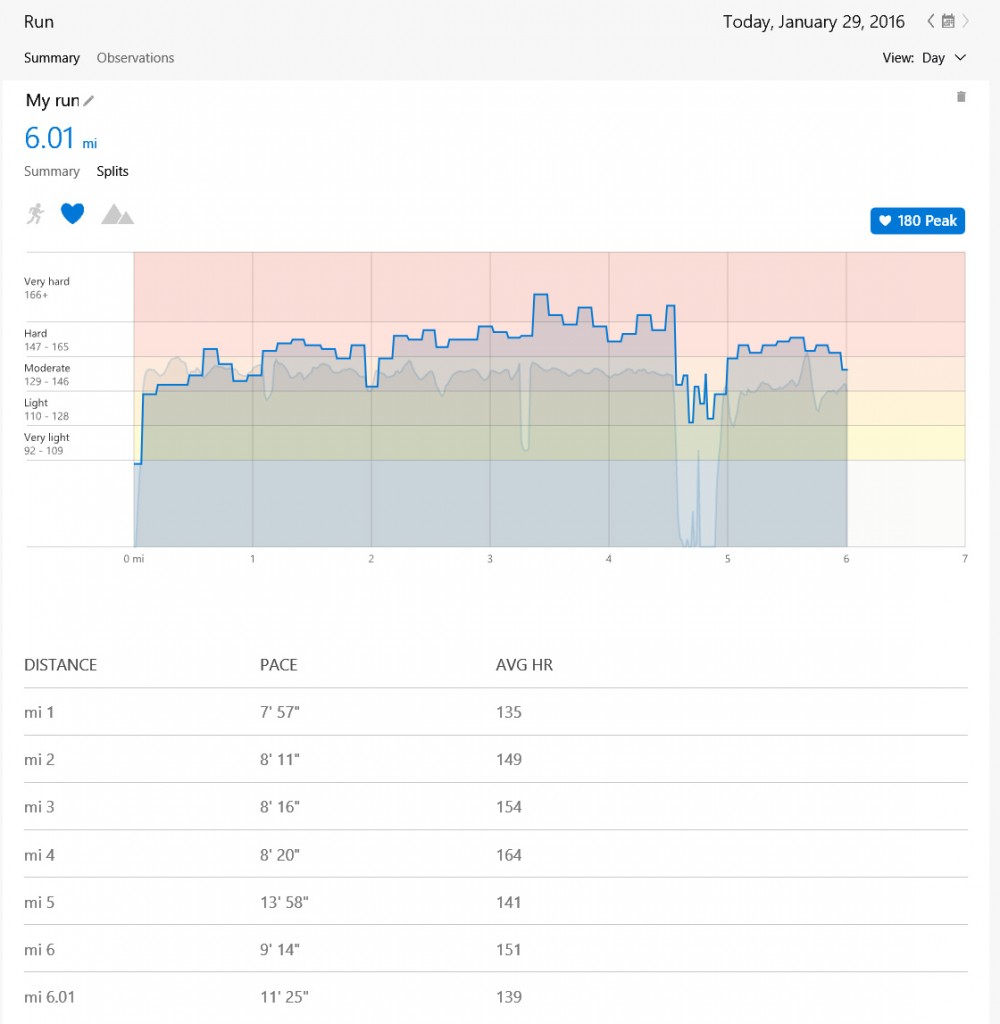
Task: Delete the run with the trash icon
Action: (961, 97)
